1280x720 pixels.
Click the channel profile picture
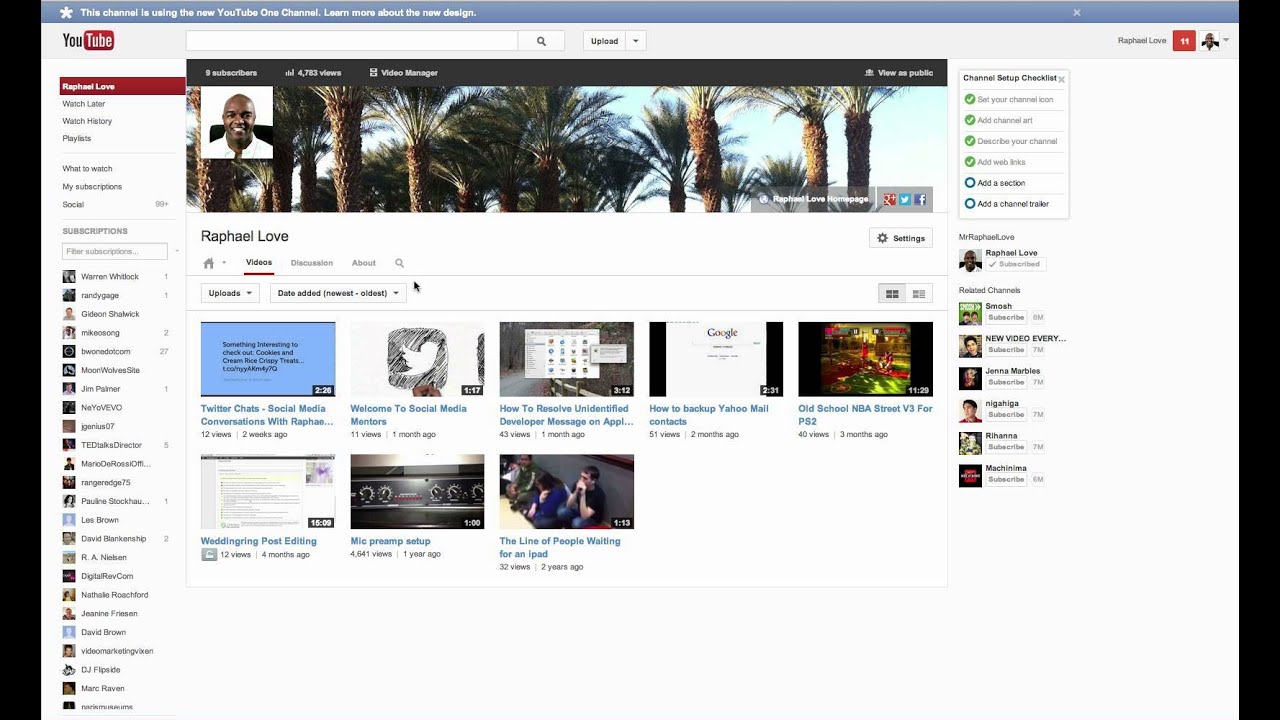tap(237, 122)
